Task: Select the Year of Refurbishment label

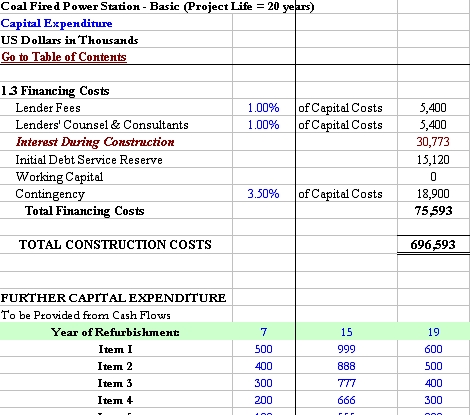Action: [x=115, y=332]
